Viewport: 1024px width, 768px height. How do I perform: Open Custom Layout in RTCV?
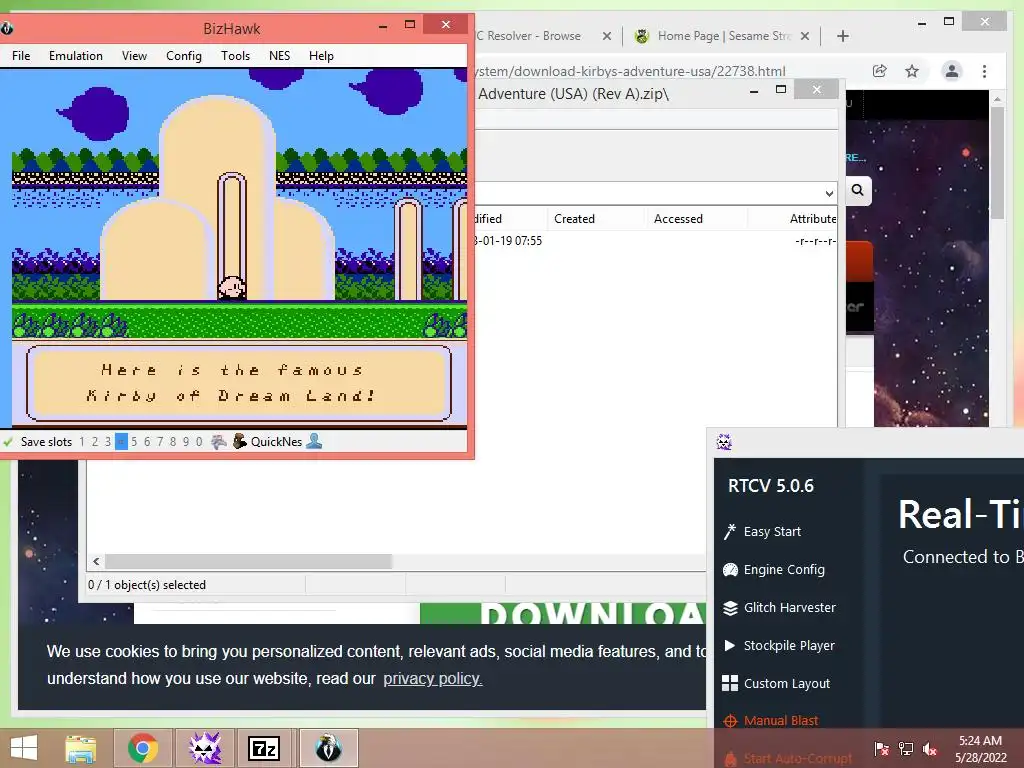pos(776,683)
